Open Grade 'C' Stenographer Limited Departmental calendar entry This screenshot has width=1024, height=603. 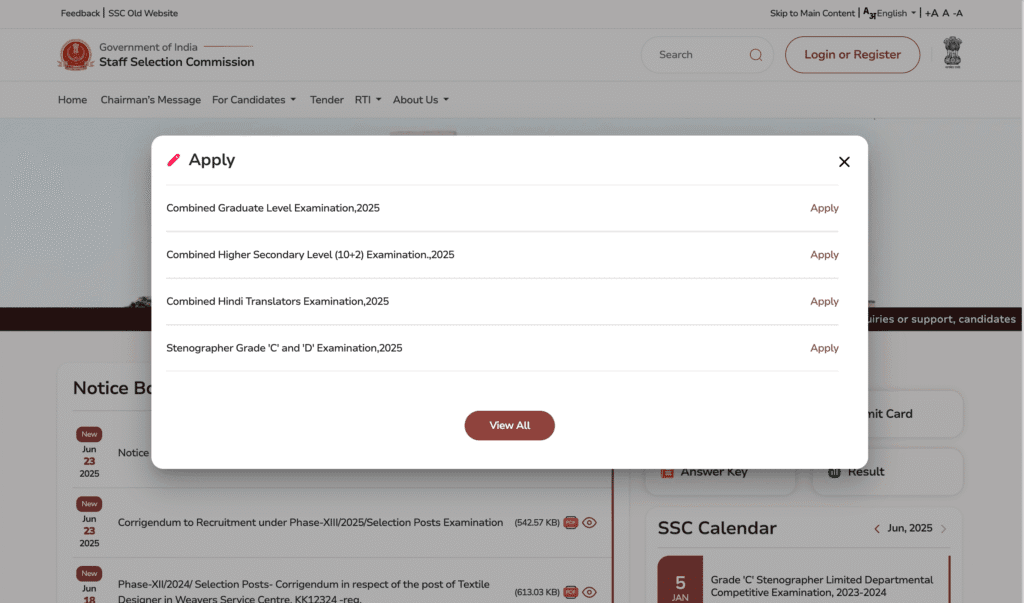[x=822, y=586]
